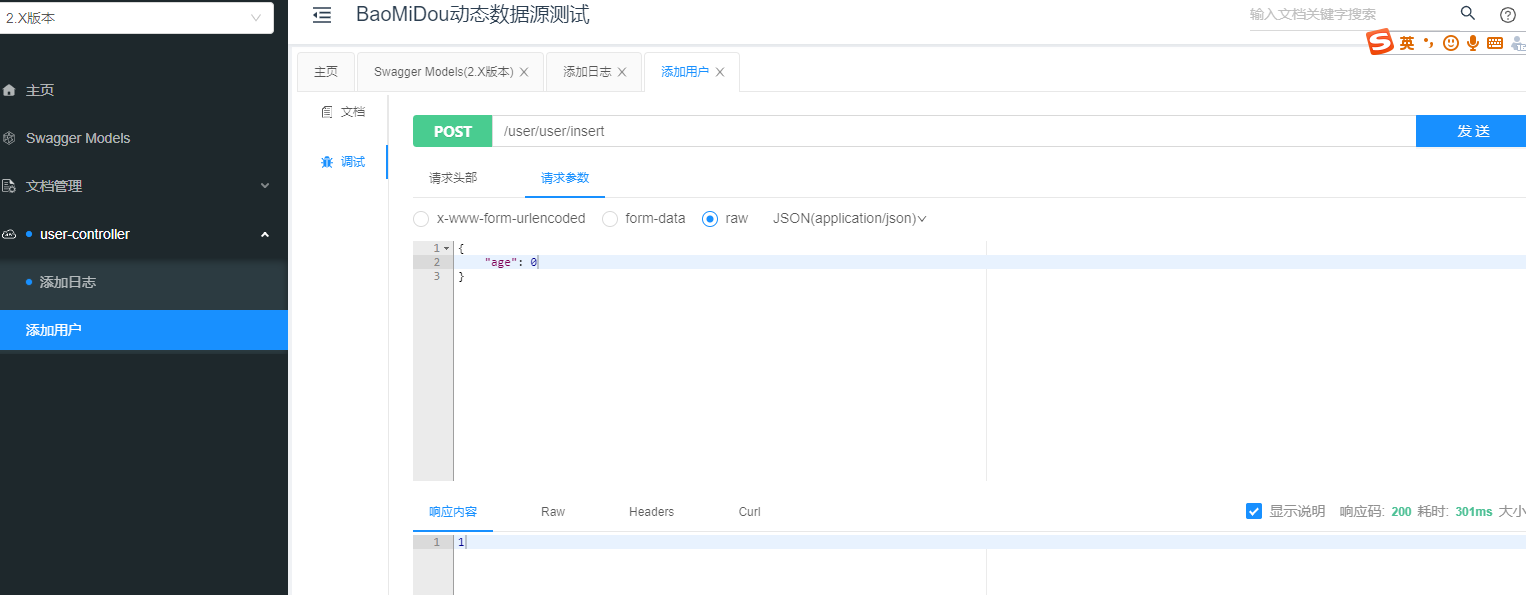
Task: Select x-www-form-urlencoded radio option
Action: click(x=421, y=218)
